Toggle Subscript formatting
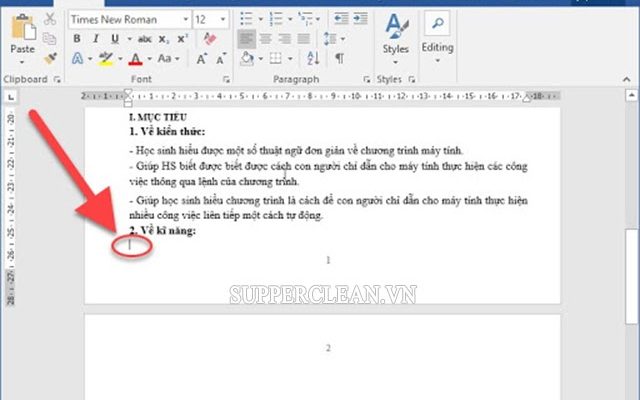Screen dimensions: 640x400 coord(163,39)
